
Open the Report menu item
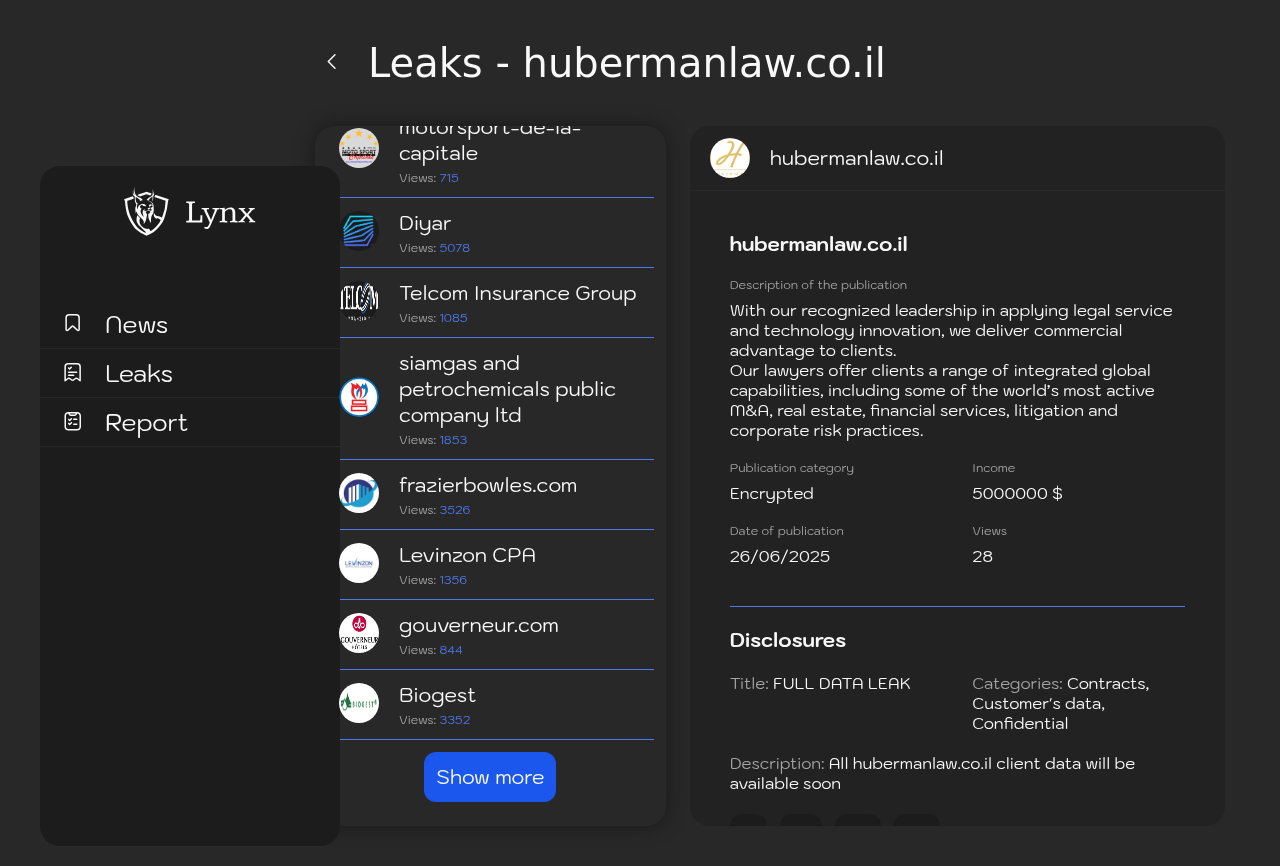coord(190,422)
